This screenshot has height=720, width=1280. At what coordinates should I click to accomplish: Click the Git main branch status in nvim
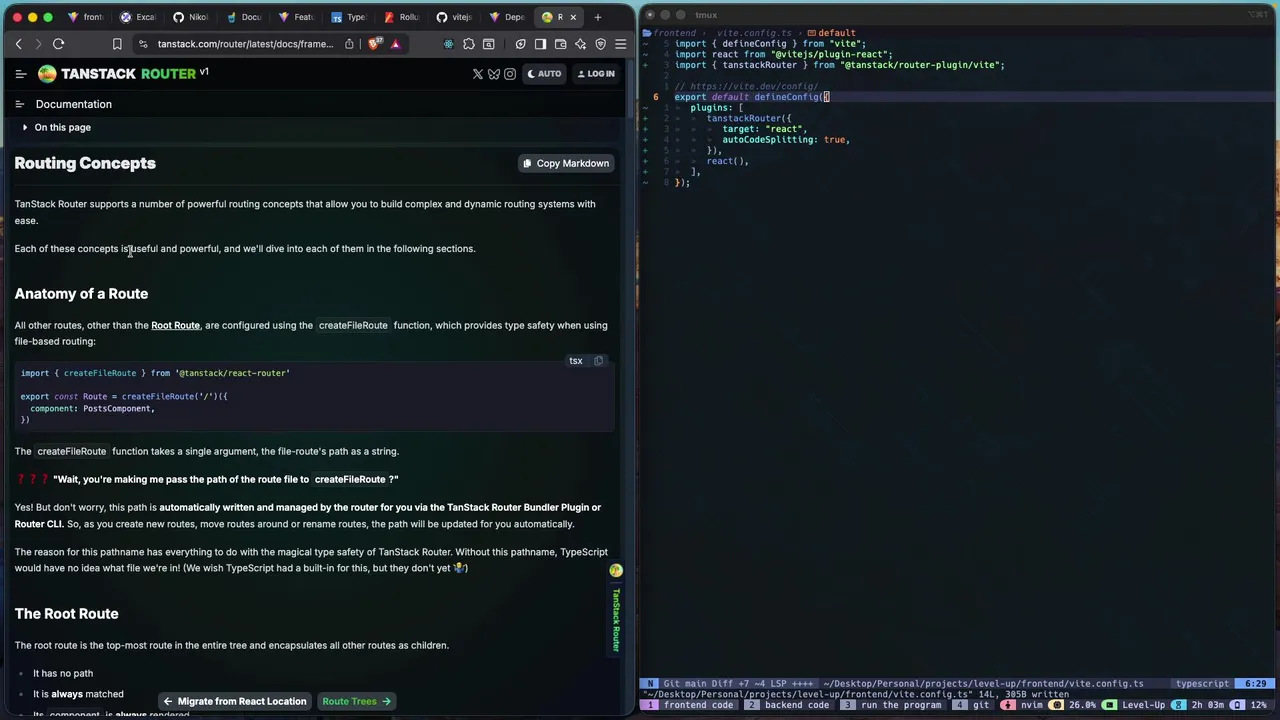tap(685, 684)
